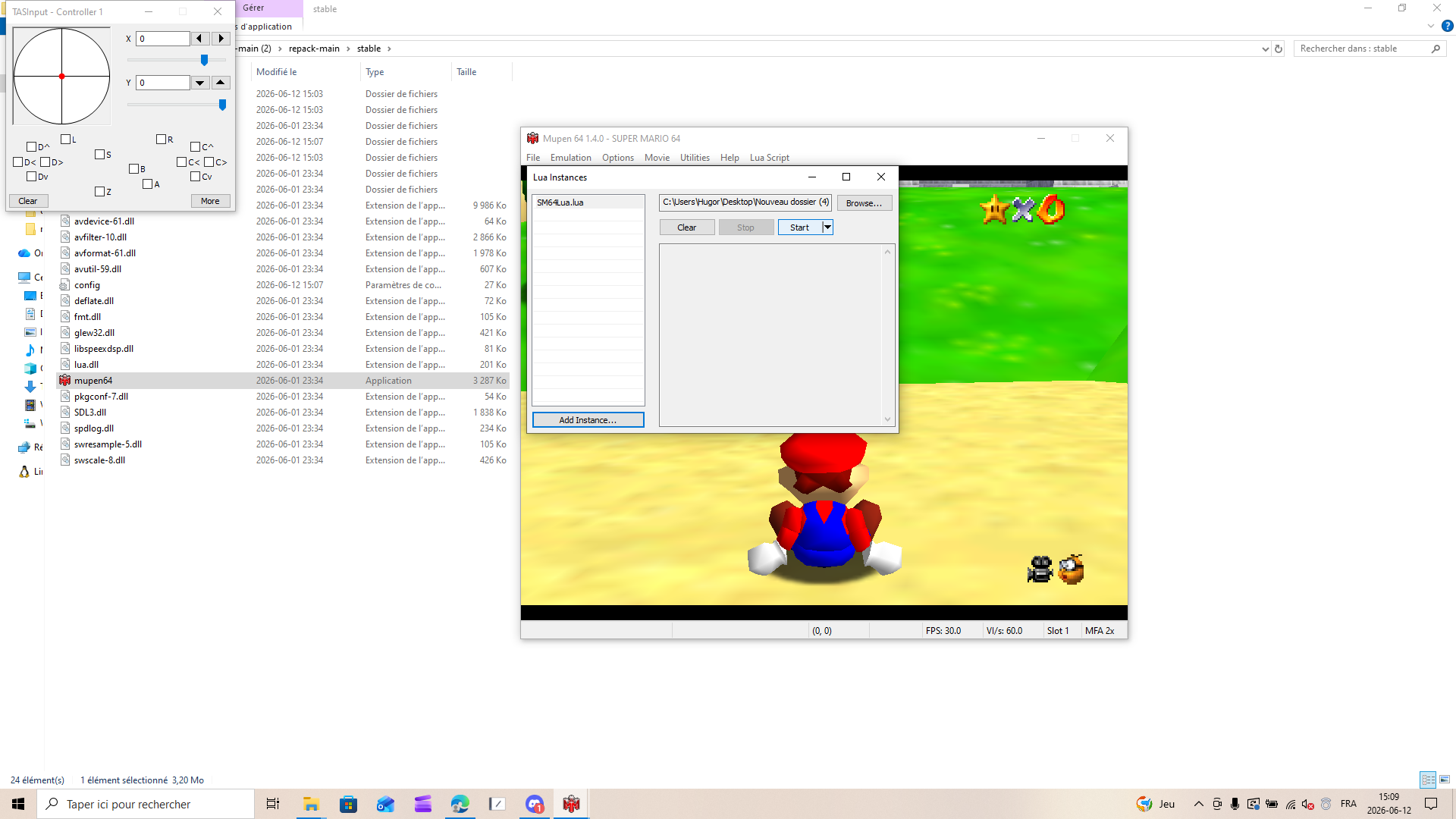
Task: Open Microsoft Store from the taskbar
Action: [x=348, y=804]
